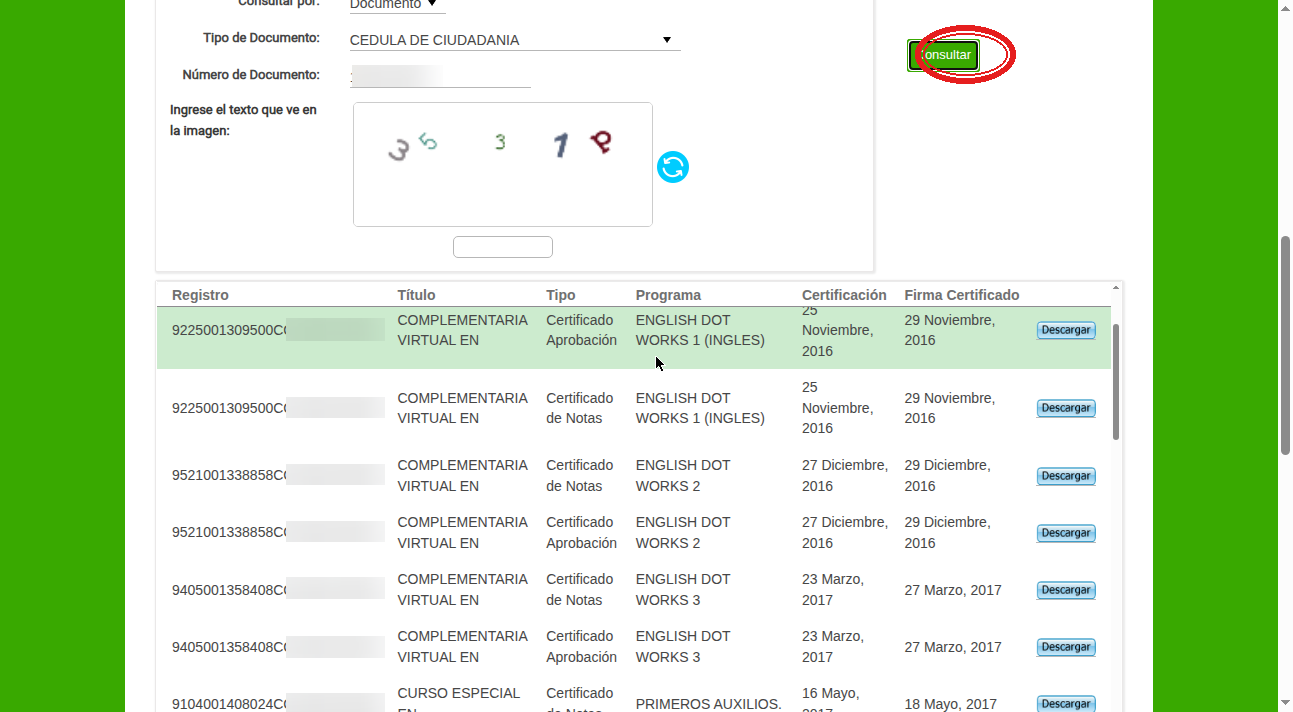Viewport: 1293px width, 712px height.
Task: Download English Dot Works 2 Certificado de Notas
Action: click(1066, 476)
